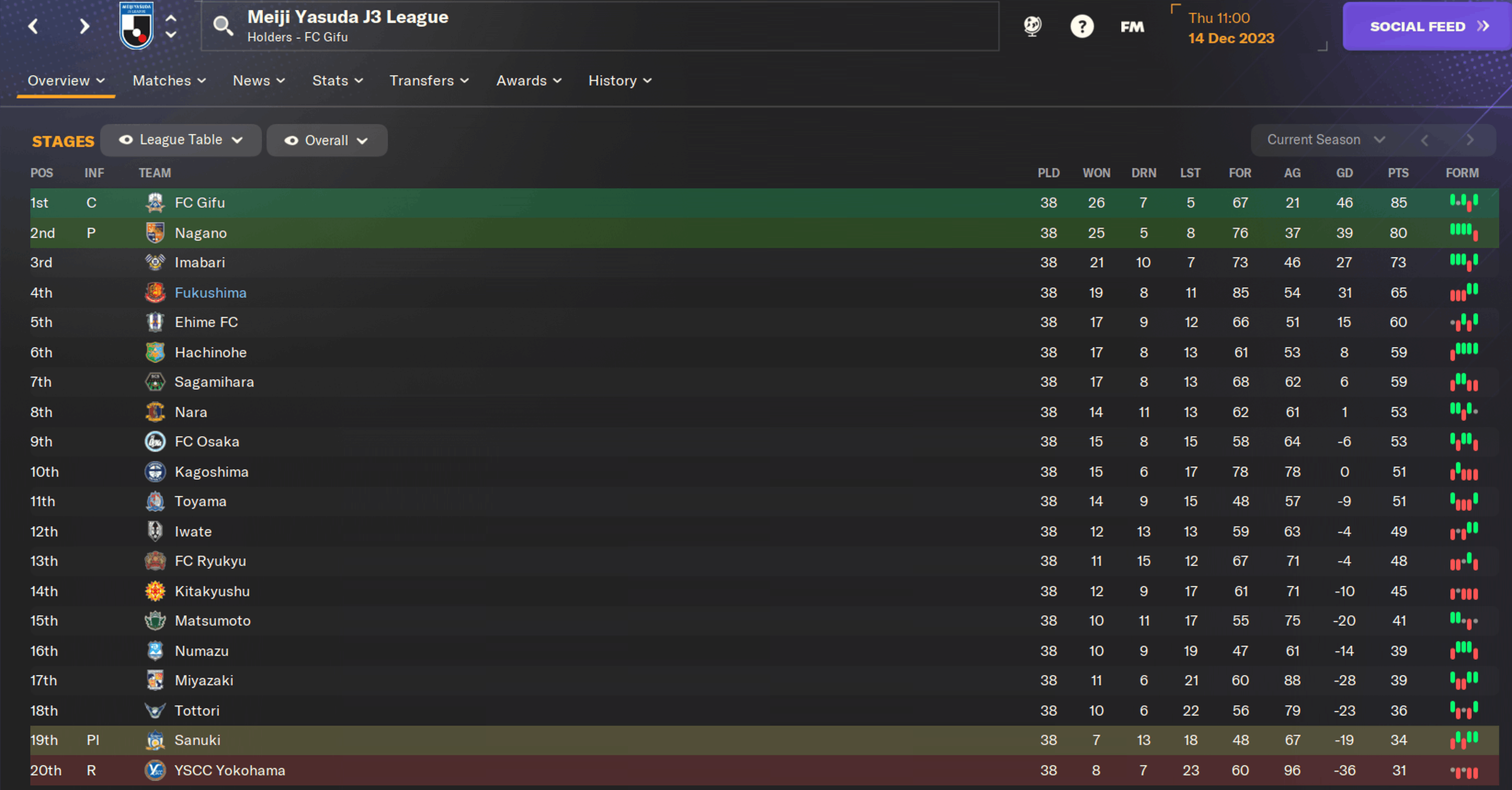The width and height of the screenshot is (1512, 790).
Task: Sort the table by PTS column
Action: coord(1398,173)
